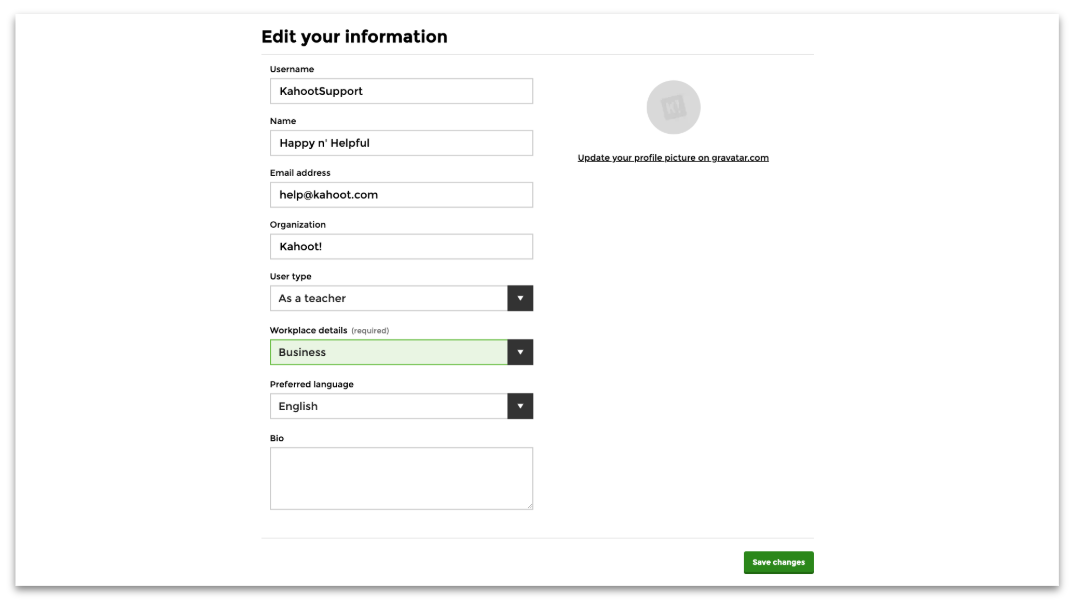The height and width of the screenshot is (604, 1074).
Task: Click the 'Workplace details' label text
Action: [x=308, y=330]
